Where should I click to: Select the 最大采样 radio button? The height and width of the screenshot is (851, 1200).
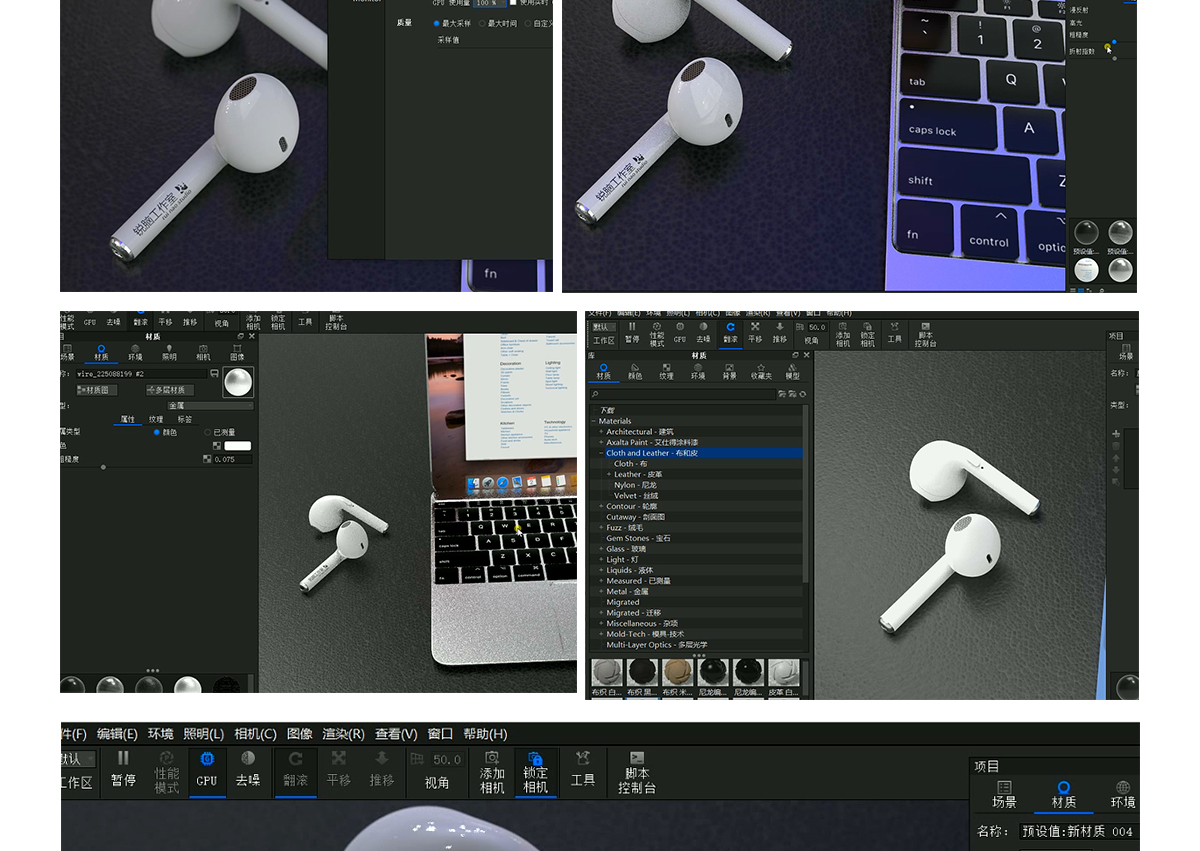coord(437,23)
